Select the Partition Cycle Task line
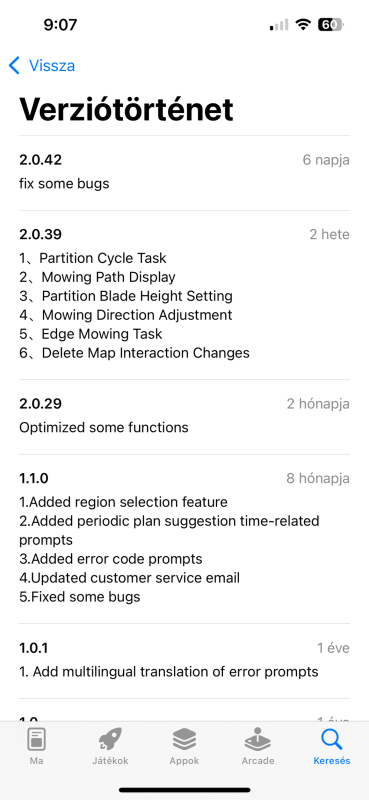This screenshot has height=800, width=369. point(93,258)
